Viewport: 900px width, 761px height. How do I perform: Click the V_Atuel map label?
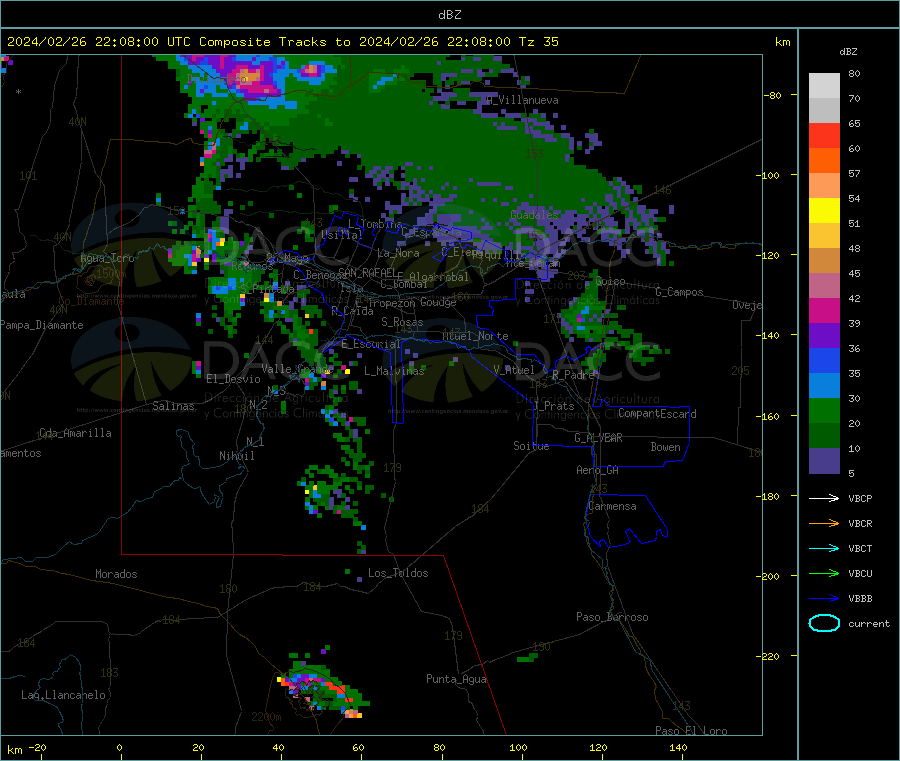[x=514, y=370]
